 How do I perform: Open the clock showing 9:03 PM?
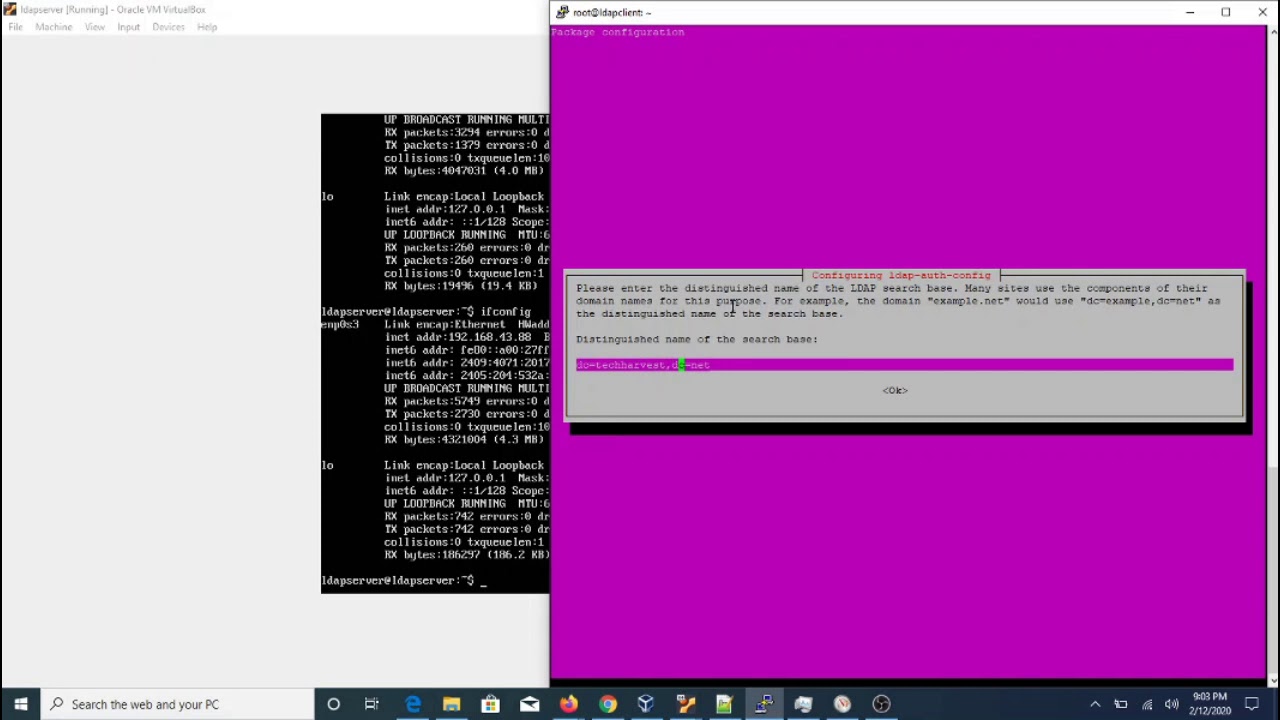click(x=1210, y=704)
